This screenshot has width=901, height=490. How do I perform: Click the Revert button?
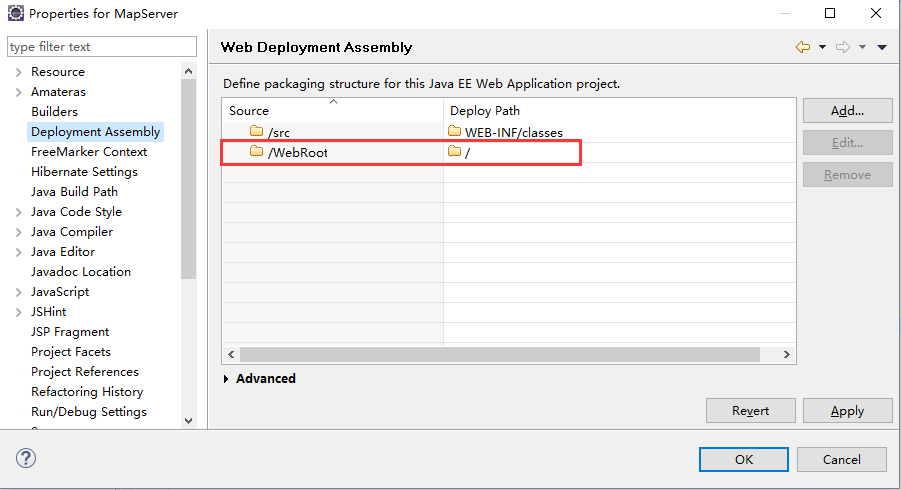[x=750, y=411]
